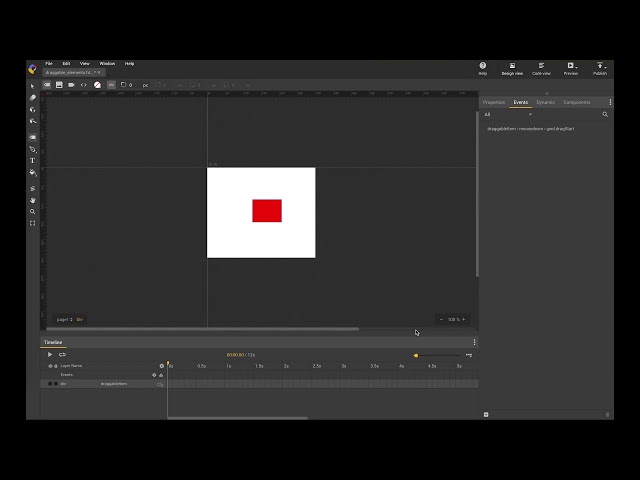This screenshot has height=480, width=640.
Task: Open the right panel options kebab menu
Action: (x=610, y=102)
